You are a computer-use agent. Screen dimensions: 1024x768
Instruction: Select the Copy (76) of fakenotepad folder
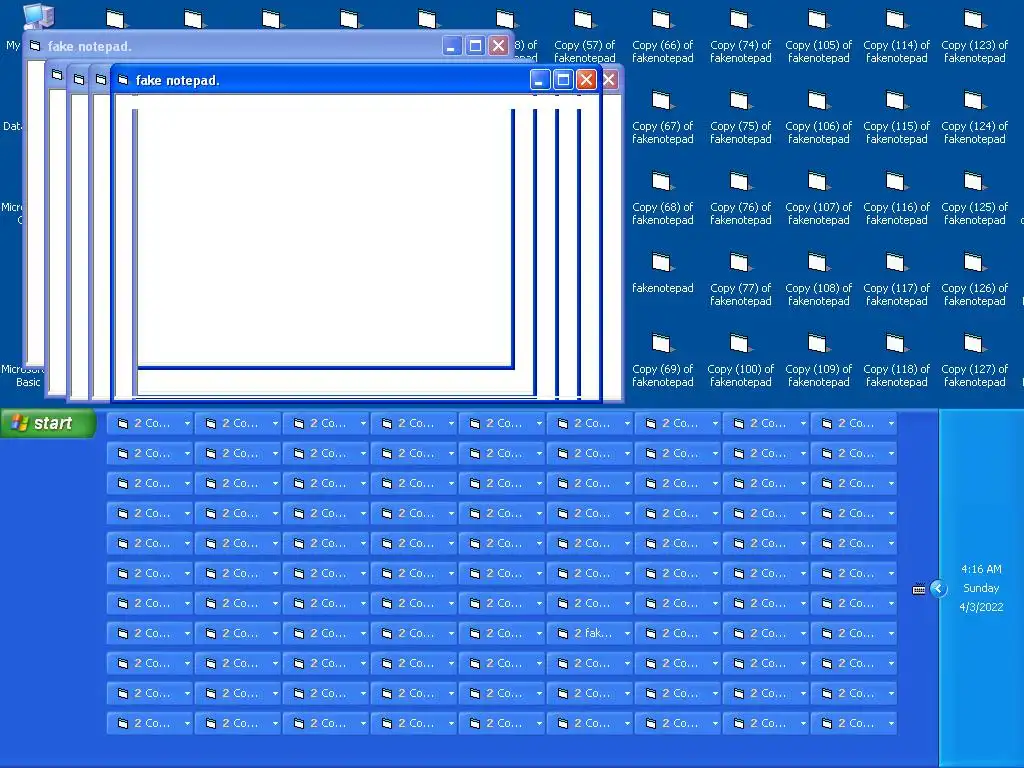(740, 199)
